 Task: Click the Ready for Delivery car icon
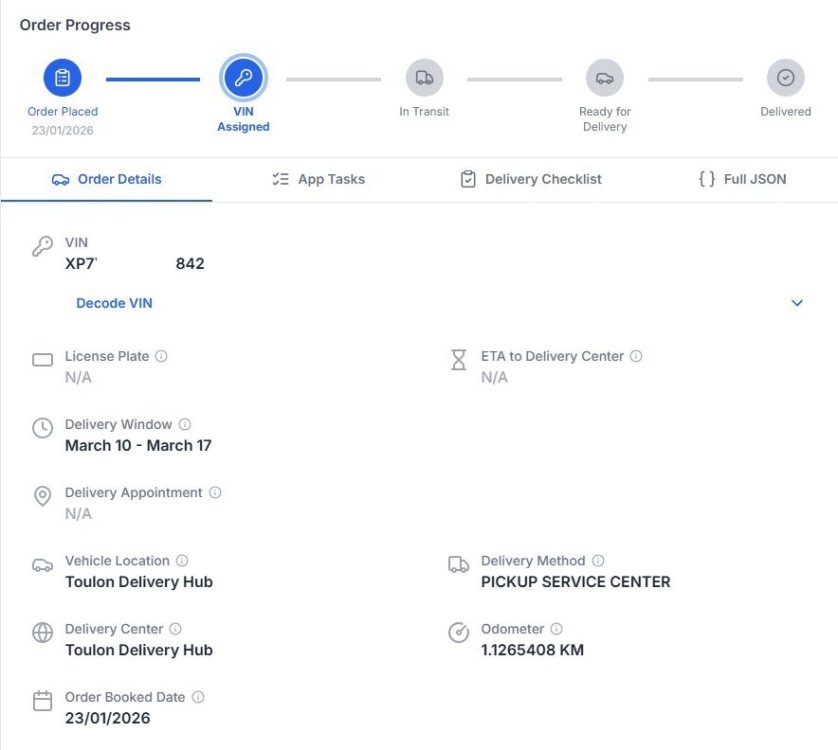point(604,78)
